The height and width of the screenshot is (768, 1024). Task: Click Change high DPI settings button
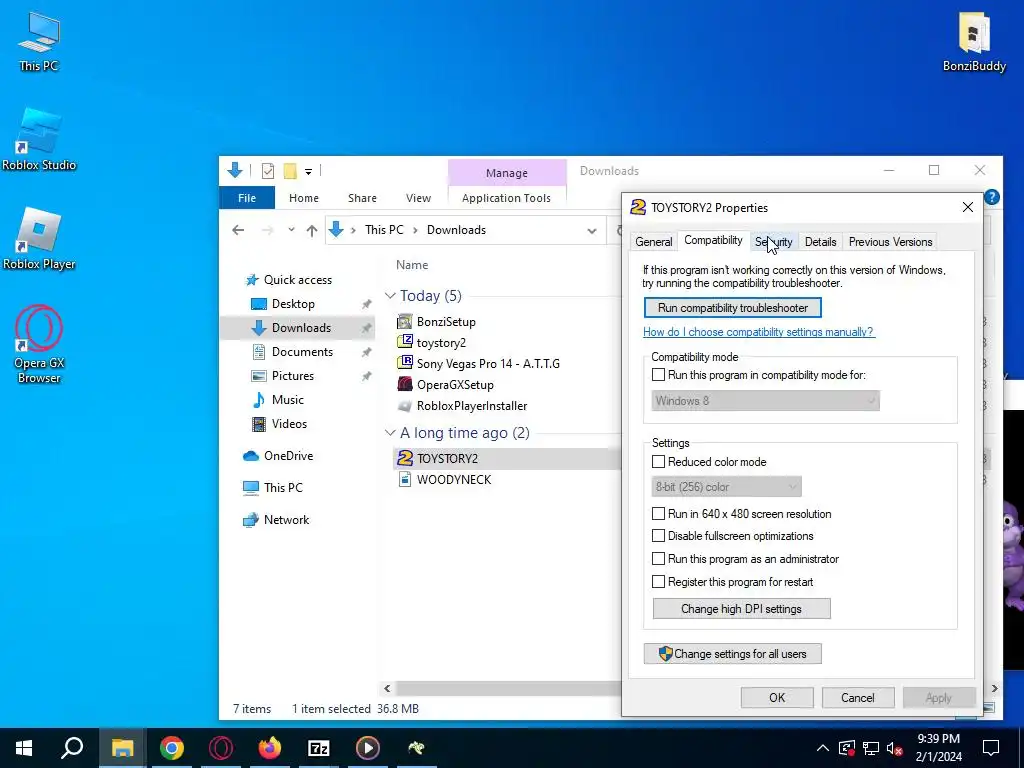[741, 609]
